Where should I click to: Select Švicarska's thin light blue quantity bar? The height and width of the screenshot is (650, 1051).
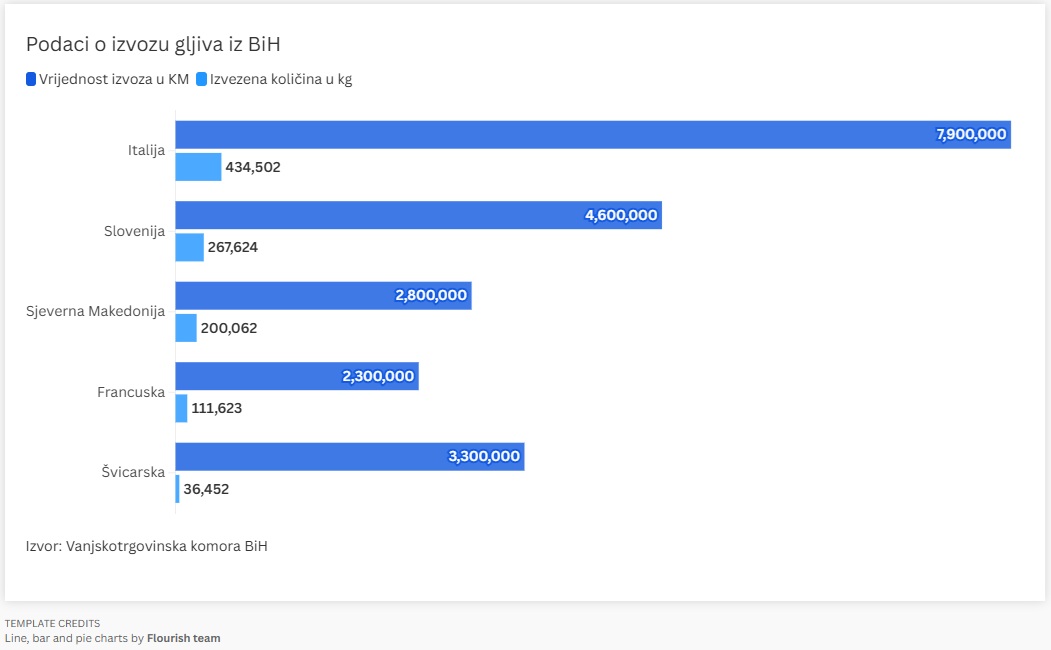(177, 489)
